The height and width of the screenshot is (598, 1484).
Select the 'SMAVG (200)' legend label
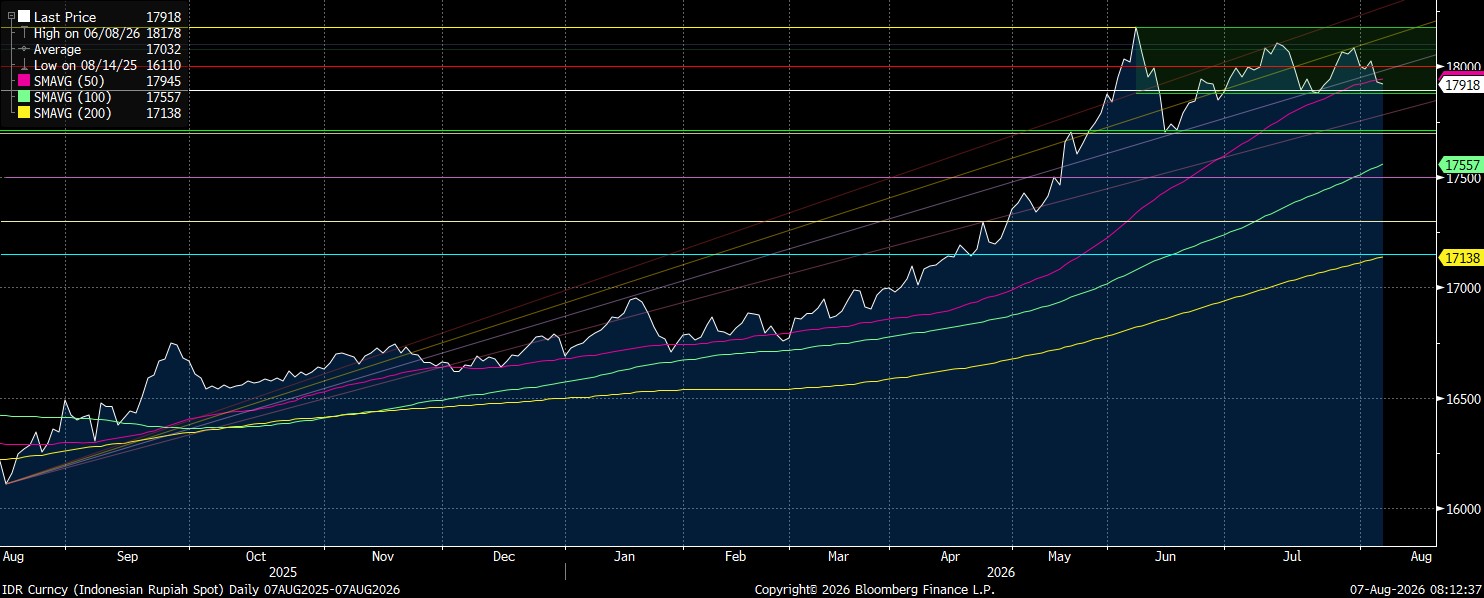[72, 113]
